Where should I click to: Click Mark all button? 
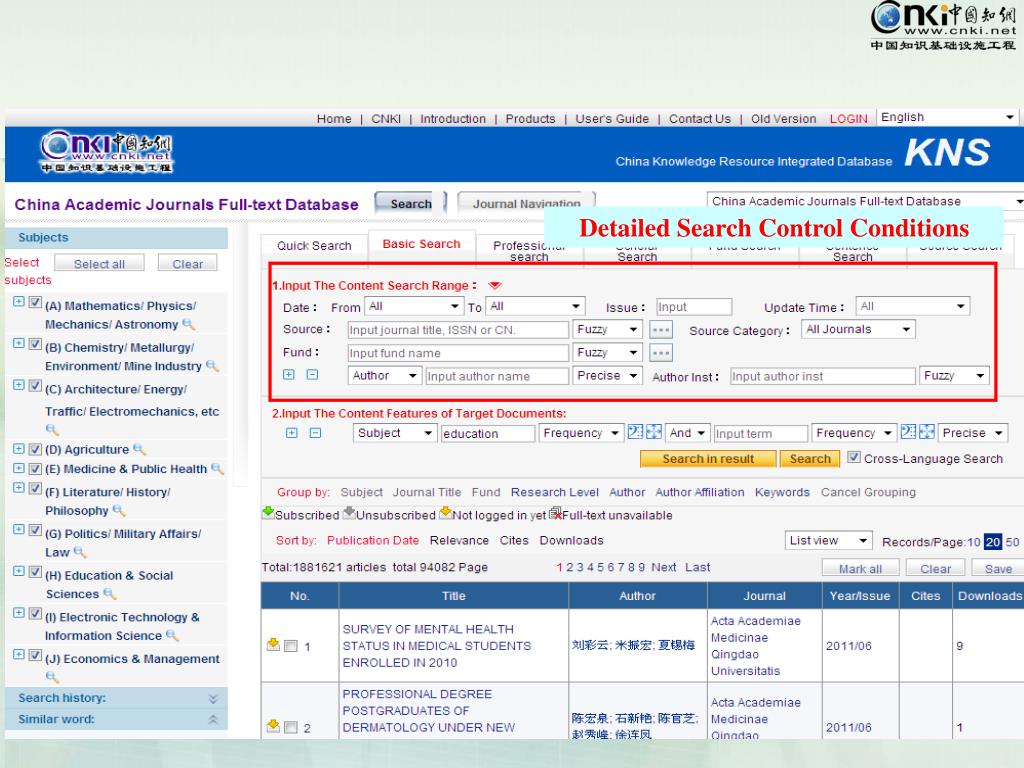pos(860,568)
